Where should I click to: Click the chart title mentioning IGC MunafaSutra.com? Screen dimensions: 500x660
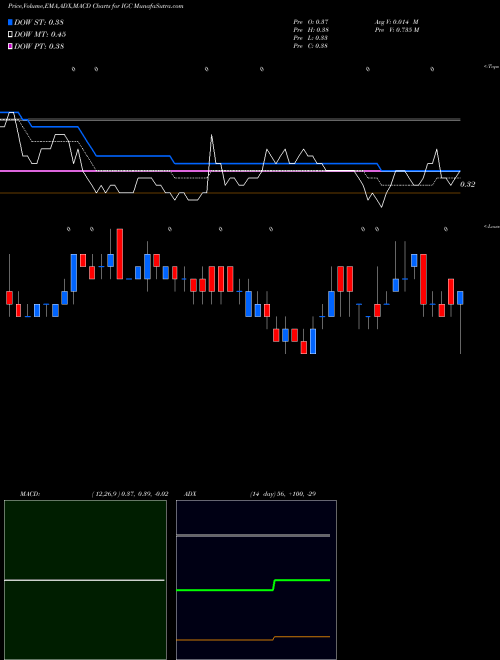tap(96, 6)
